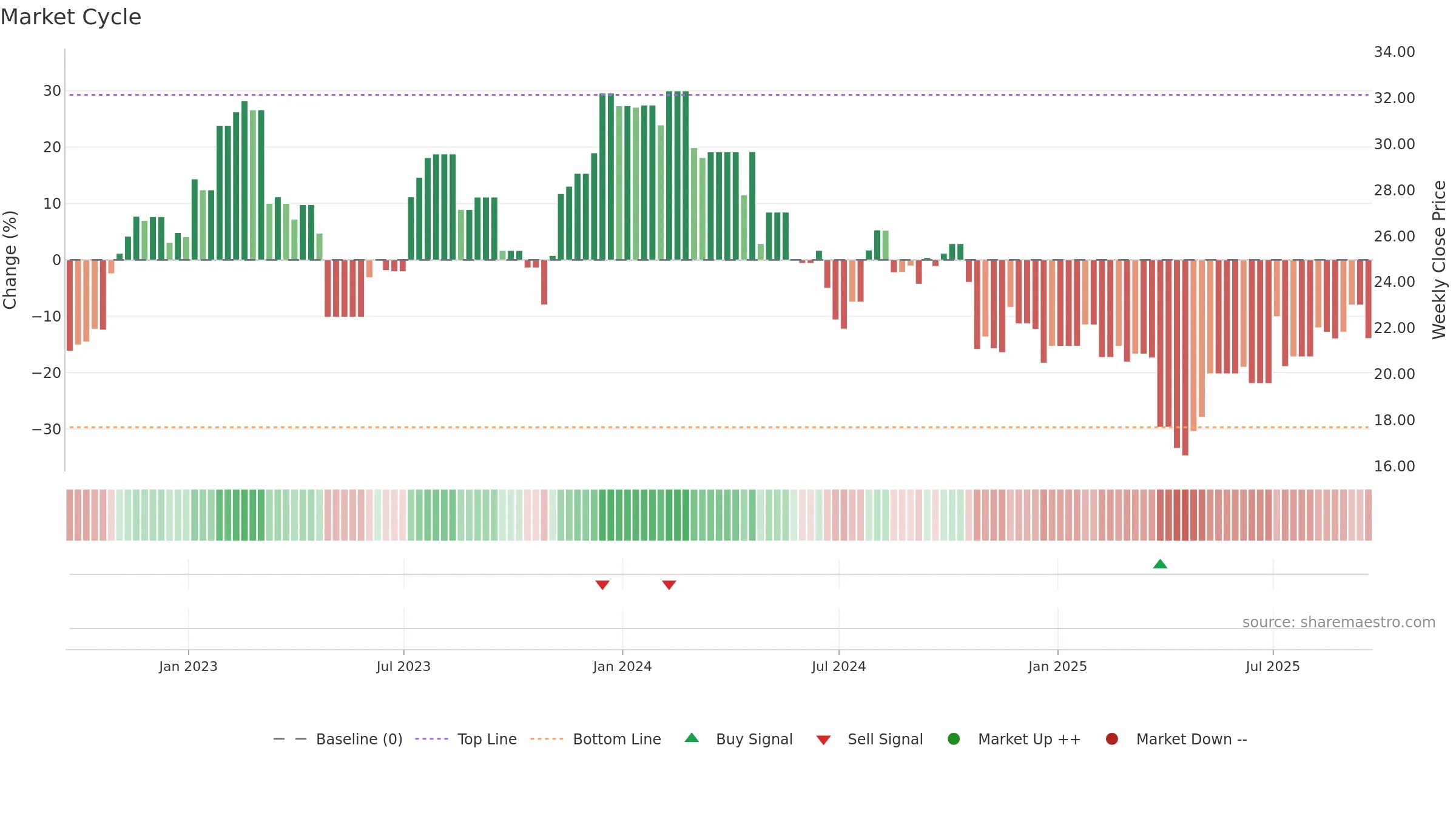1456x819 pixels.
Task: Click the Jan 2023 axis label
Action: click(188, 666)
